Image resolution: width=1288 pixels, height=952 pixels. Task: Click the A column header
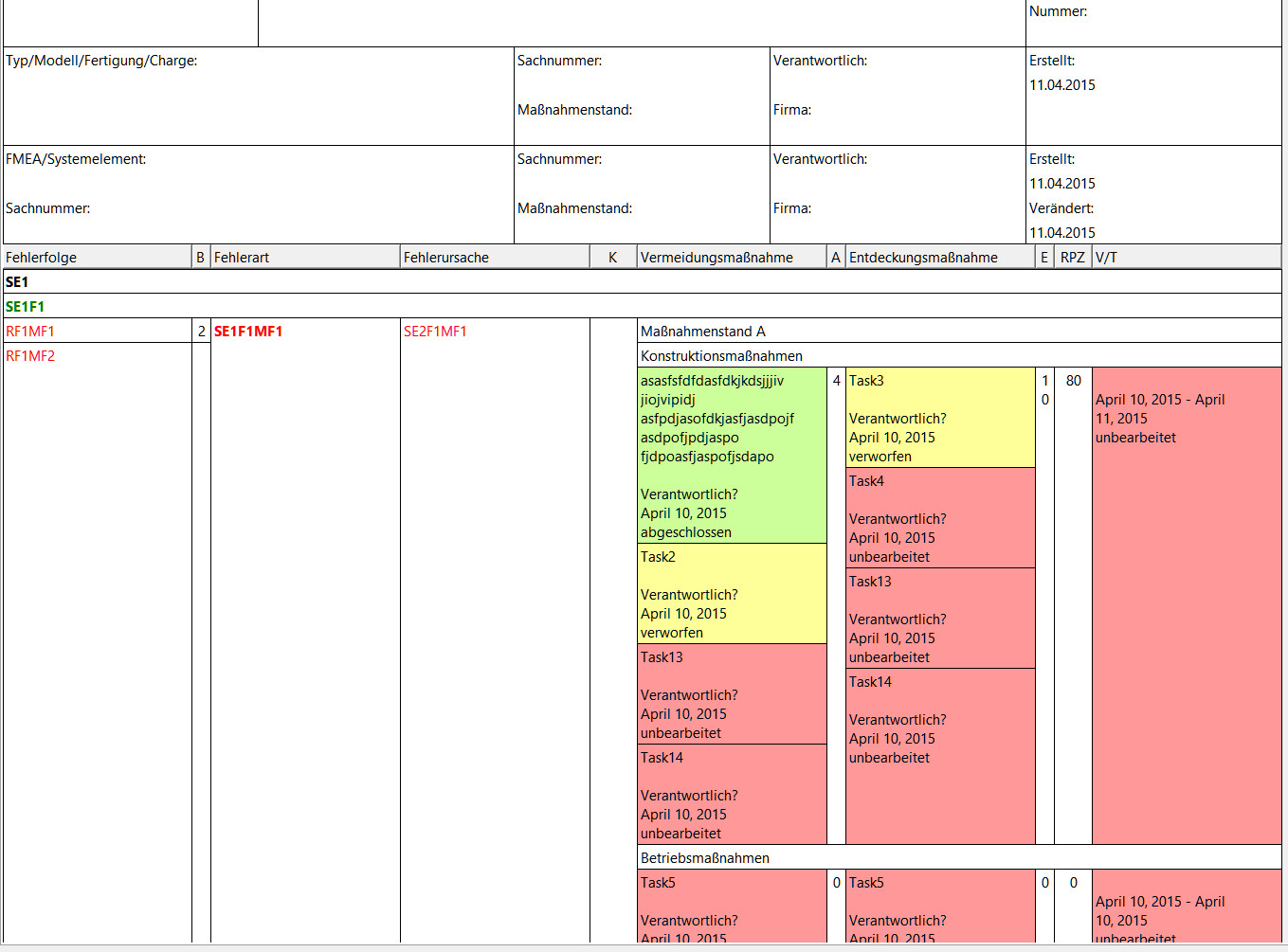click(x=836, y=258)
